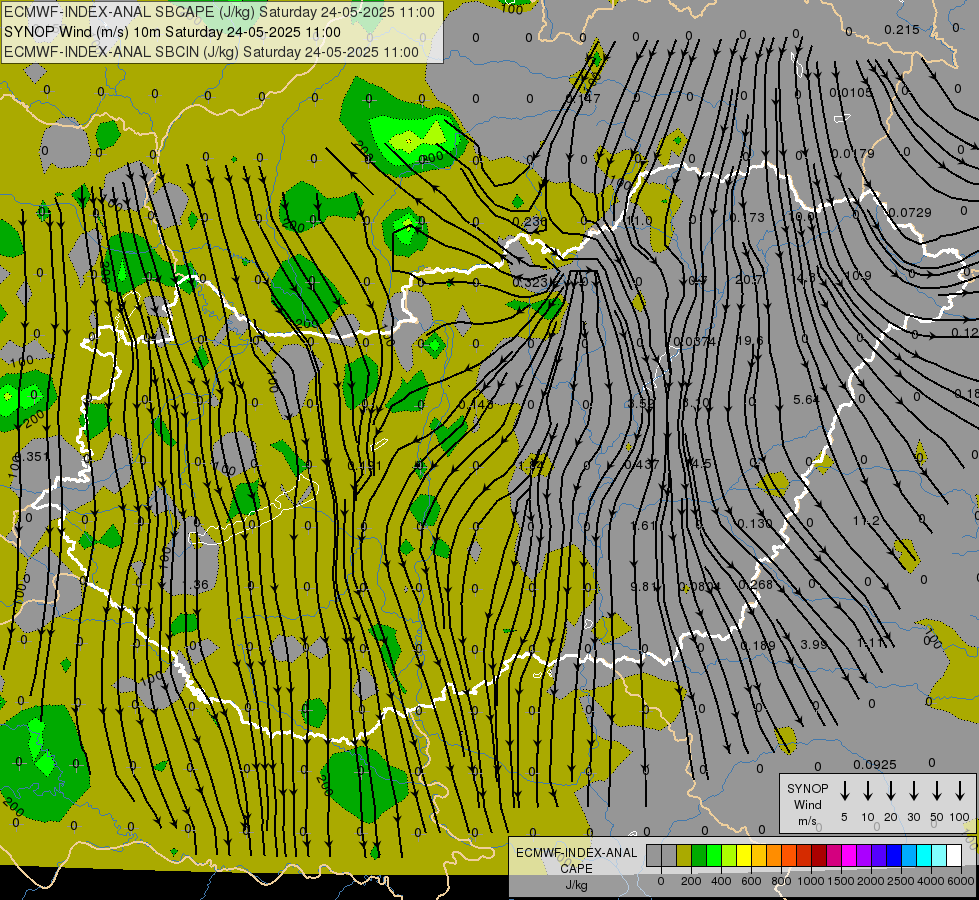Select the bright cyan CAPE legend swatch
The width and height of the screenshot is (979, 900).
(923, 856)
